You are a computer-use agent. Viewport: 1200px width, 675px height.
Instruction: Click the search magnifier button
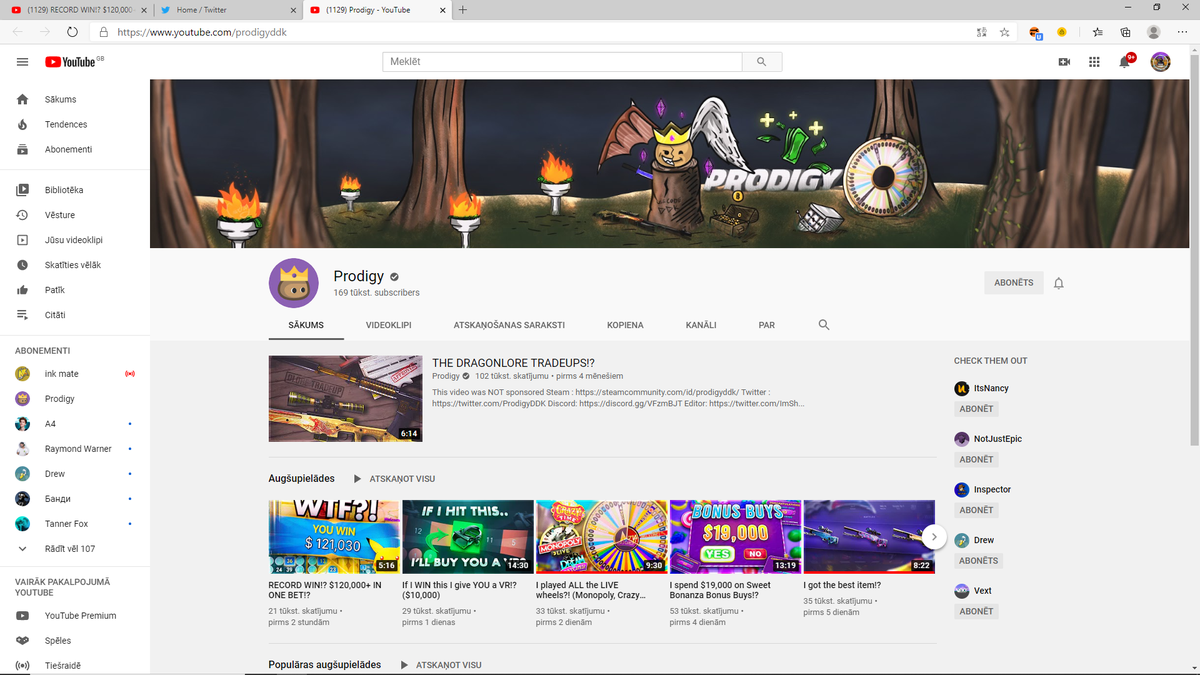pyautogui.click(x=762, y=62)
